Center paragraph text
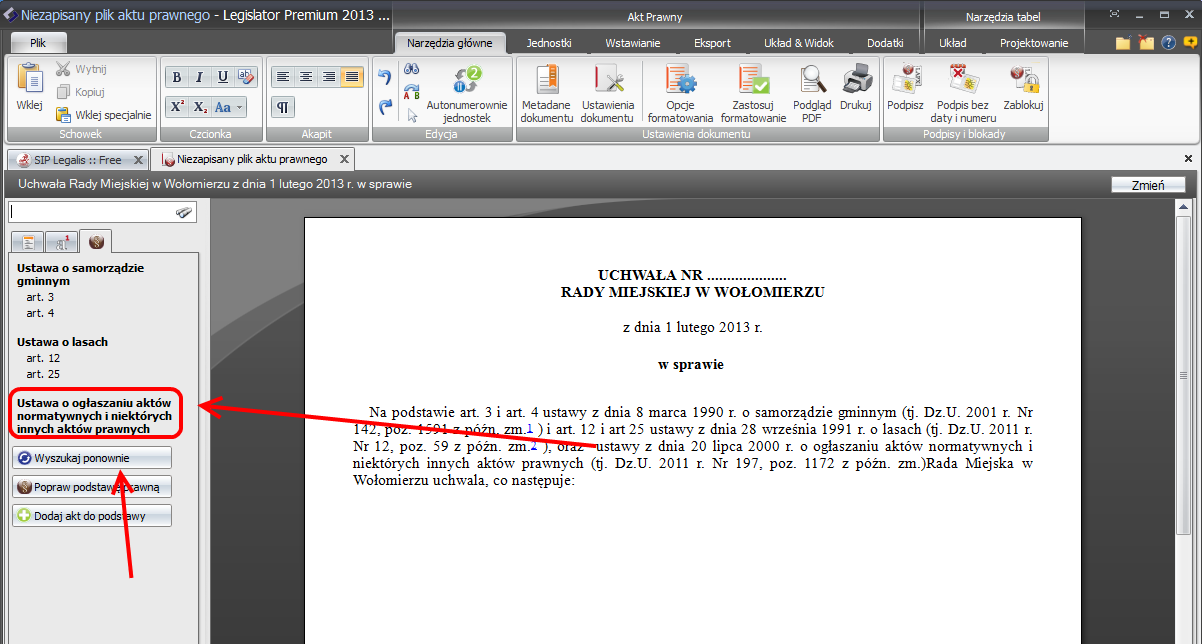This screenshot has height=644, width=1202. pyautogui.click(x=306, y=77)
